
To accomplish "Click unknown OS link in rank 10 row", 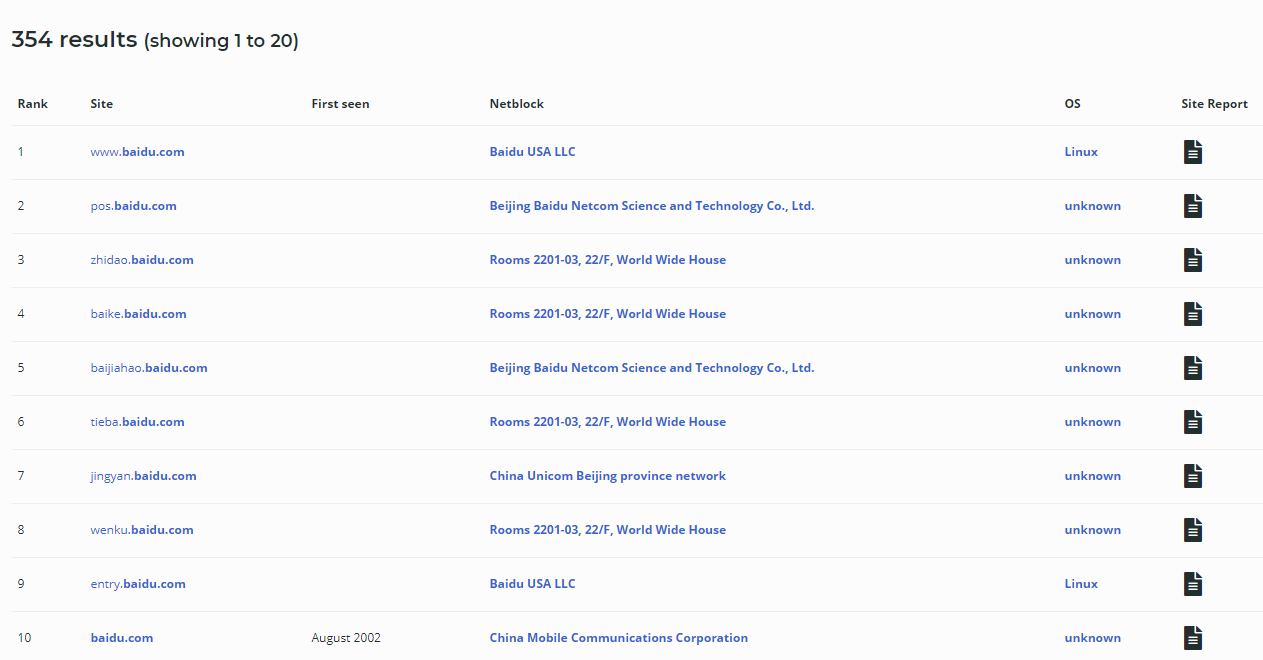I will pyautogui.click(x=1092, y=638).
